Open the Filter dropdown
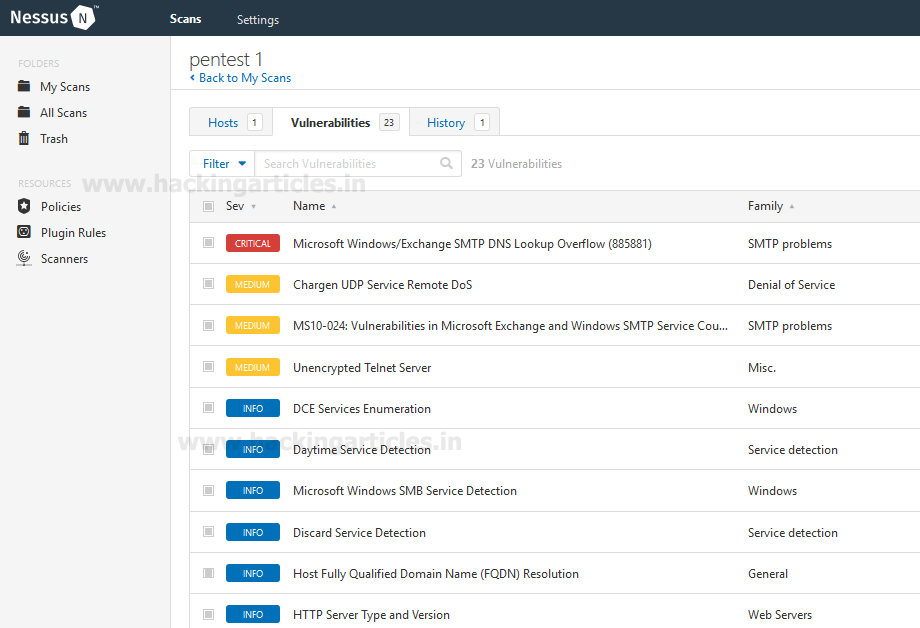 (222, 164)
